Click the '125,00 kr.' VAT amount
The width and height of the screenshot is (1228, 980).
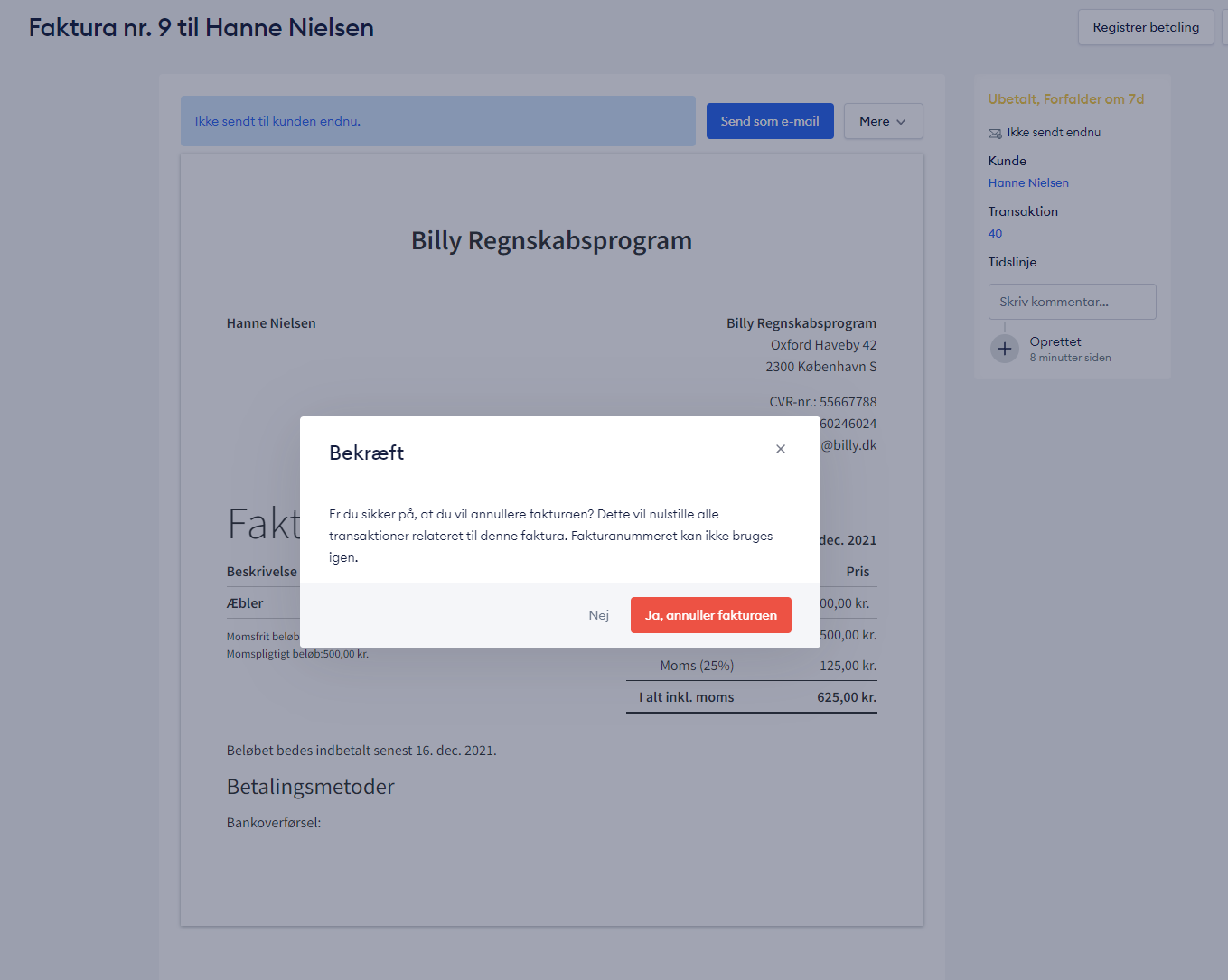(x=848, y=666)
